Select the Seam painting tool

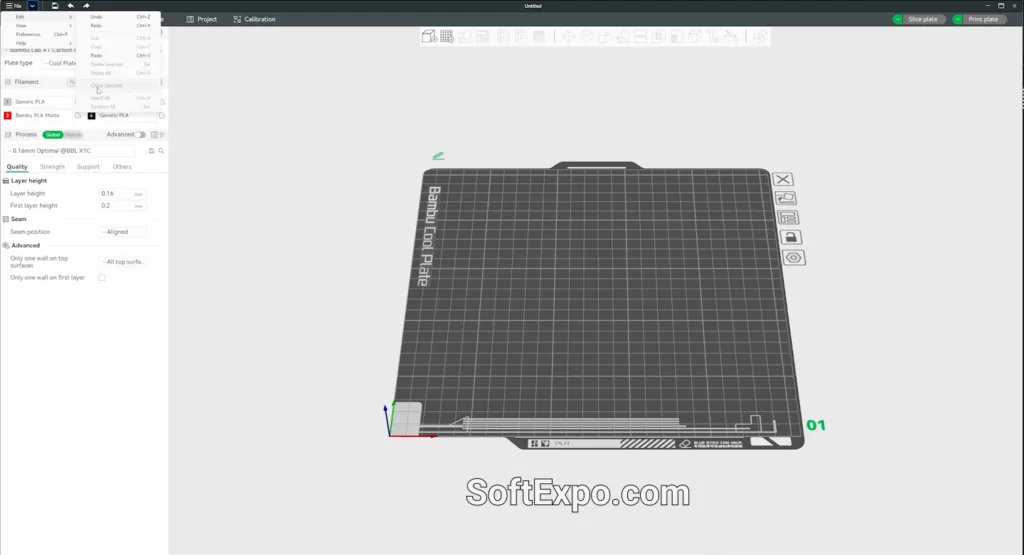pos(694,37)
